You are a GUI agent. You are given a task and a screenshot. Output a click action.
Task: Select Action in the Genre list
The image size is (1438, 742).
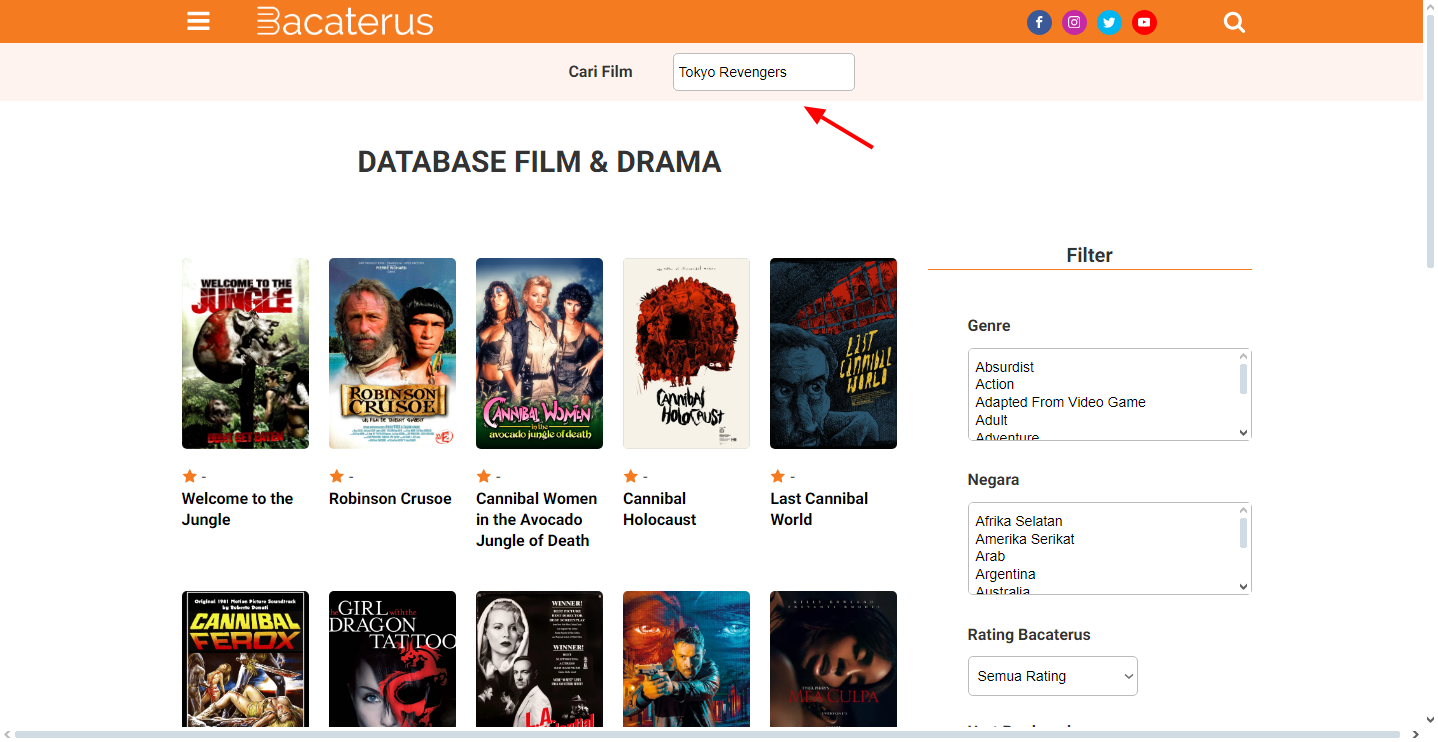pyautogui.click(x=995, y=384)
